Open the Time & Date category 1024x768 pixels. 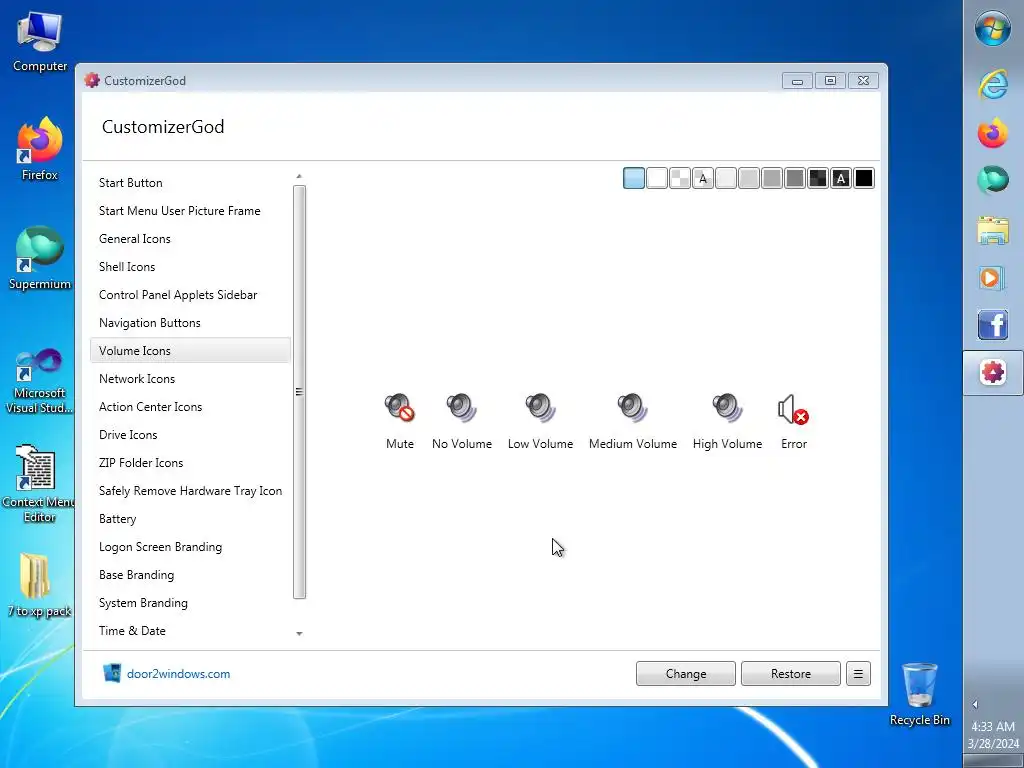(190, 632)
